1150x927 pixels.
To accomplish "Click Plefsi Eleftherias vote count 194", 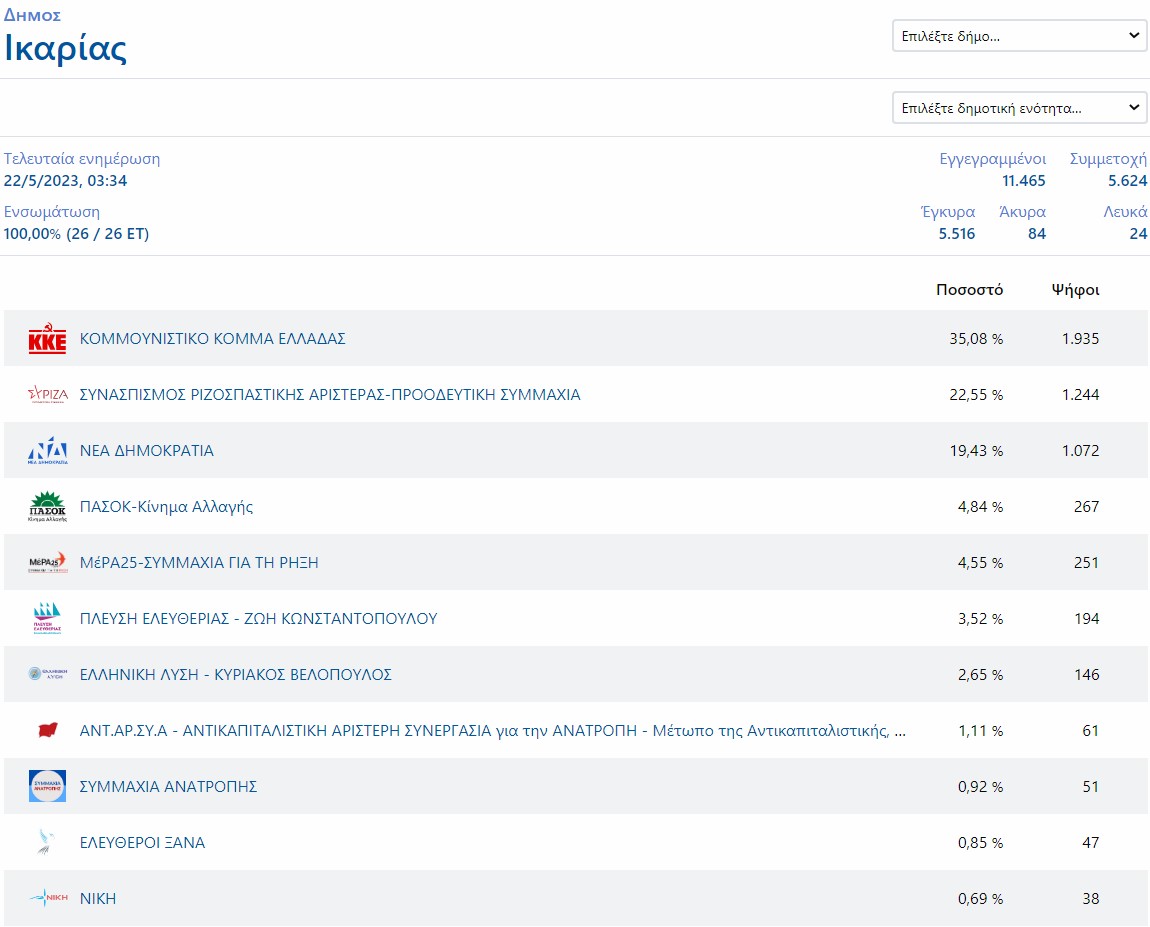I will tap(1086, 619).
